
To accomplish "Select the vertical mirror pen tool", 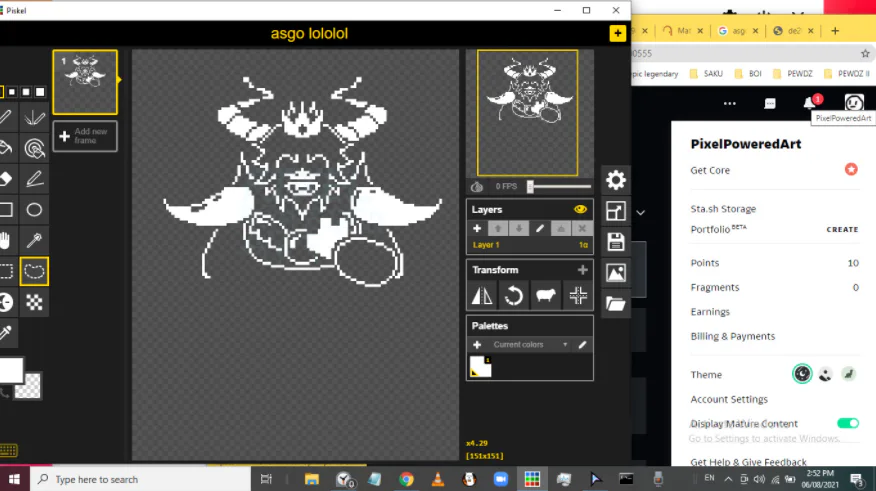I will (x=34, y=117).
